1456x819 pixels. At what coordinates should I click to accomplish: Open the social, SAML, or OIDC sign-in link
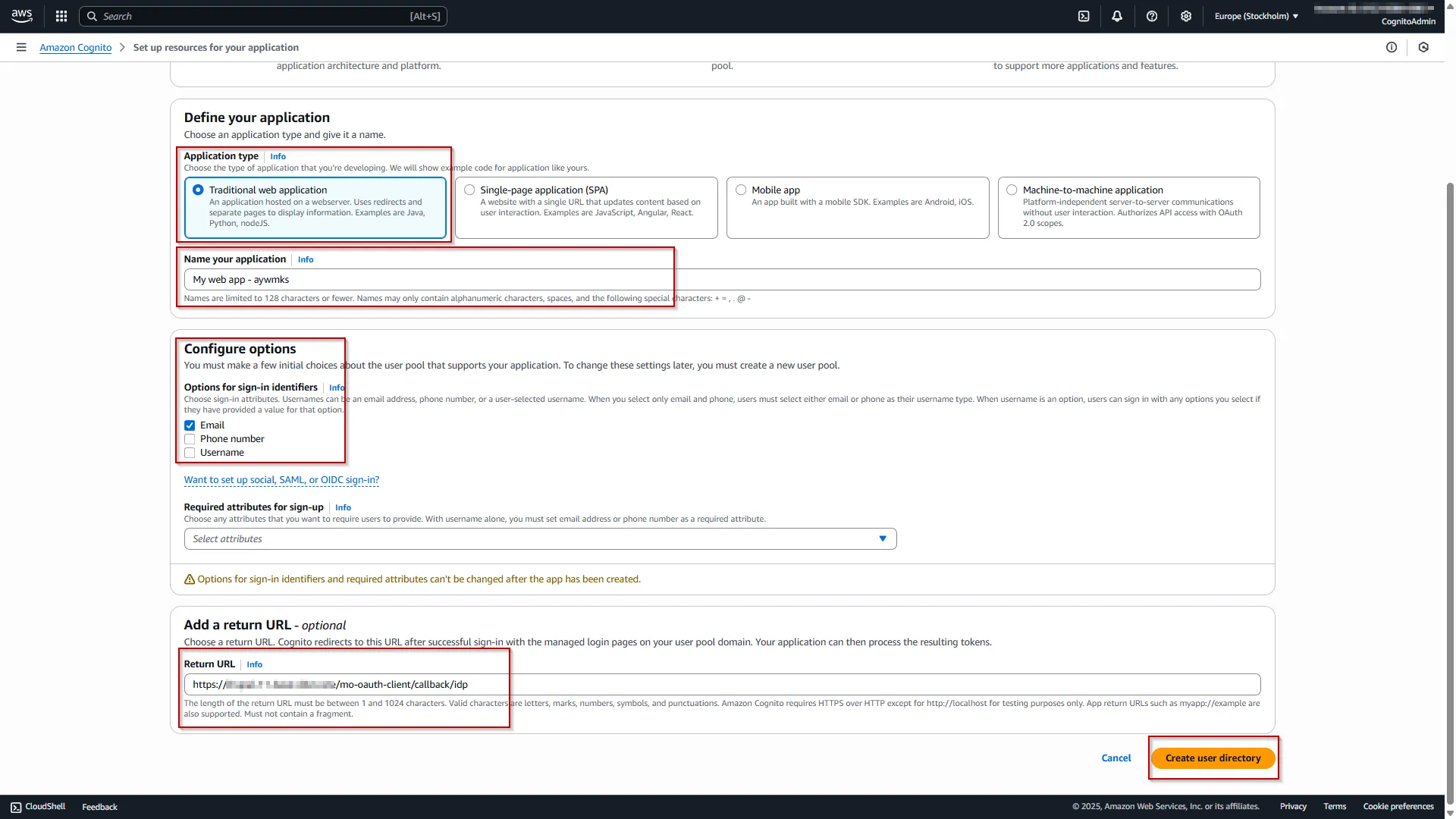tap(281, 480)
